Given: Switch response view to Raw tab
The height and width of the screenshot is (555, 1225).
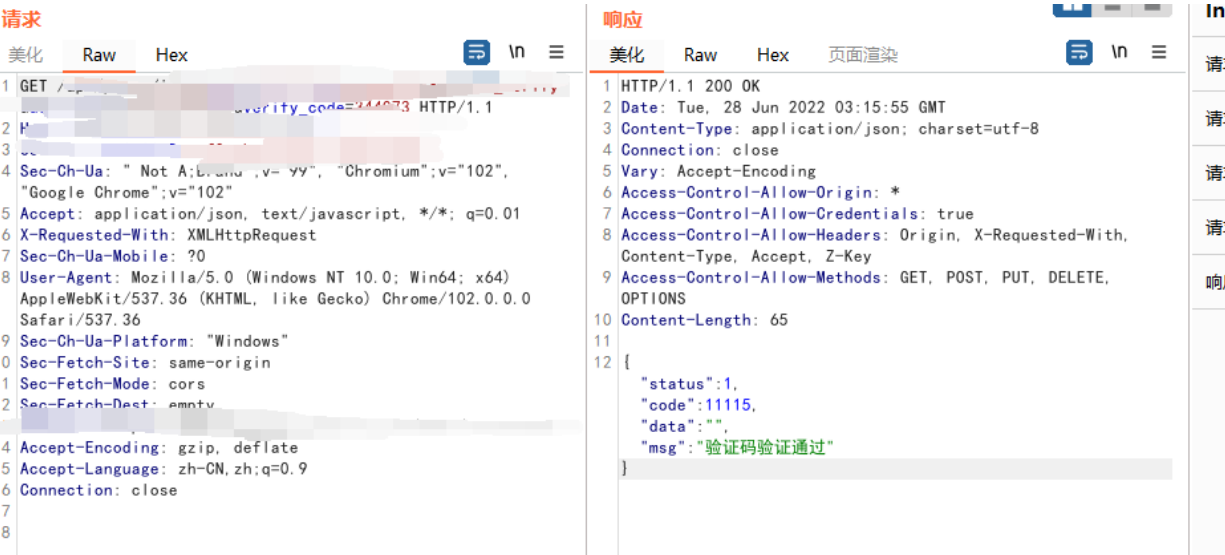Looking at the screenshot, I should 700,55.
